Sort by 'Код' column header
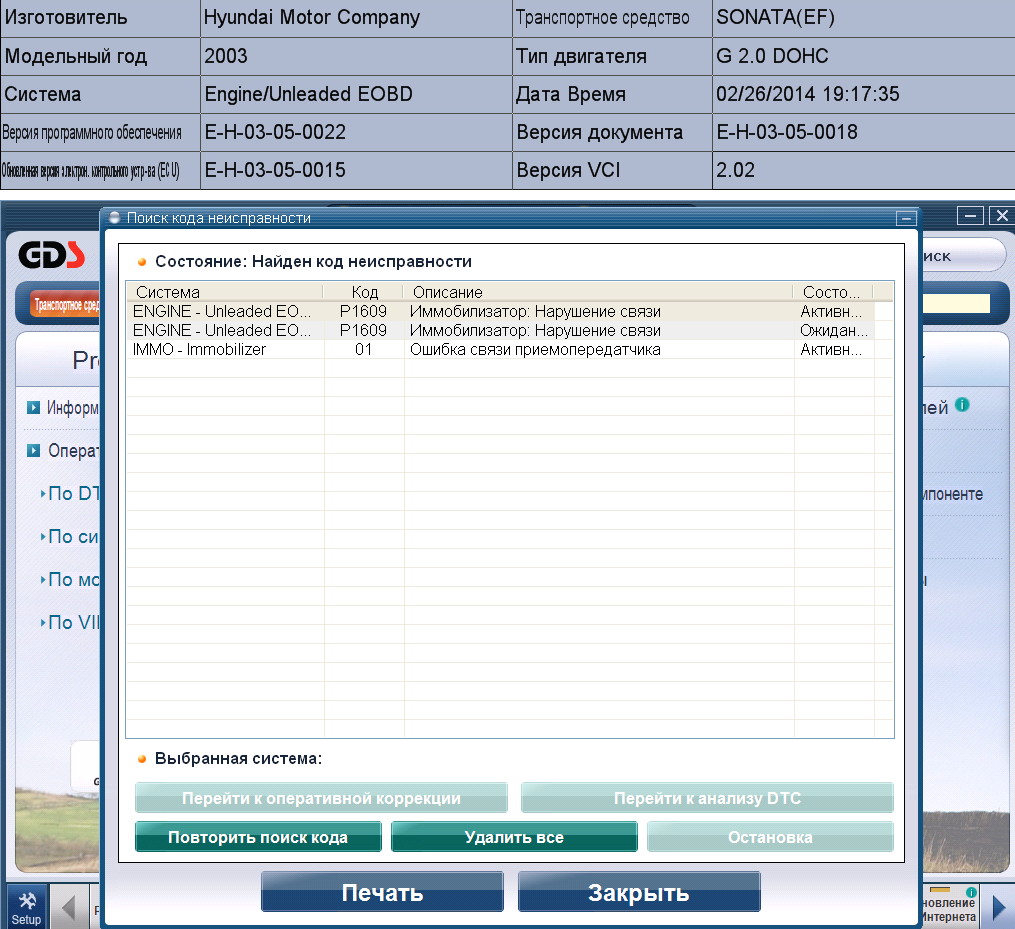The height and width of the screenshot is (929, 1015). click(364, 292)
